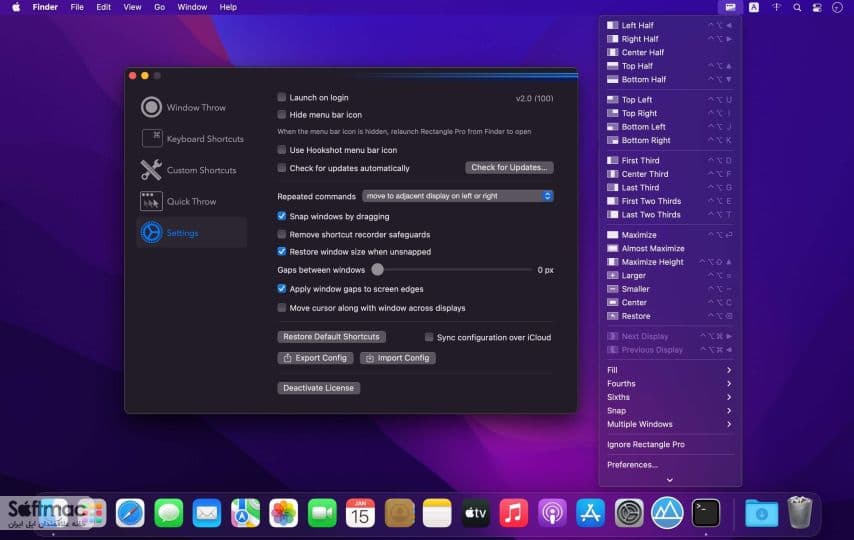
Task: Choose Smaller icon in menu
Action: (x=613, y=289)
